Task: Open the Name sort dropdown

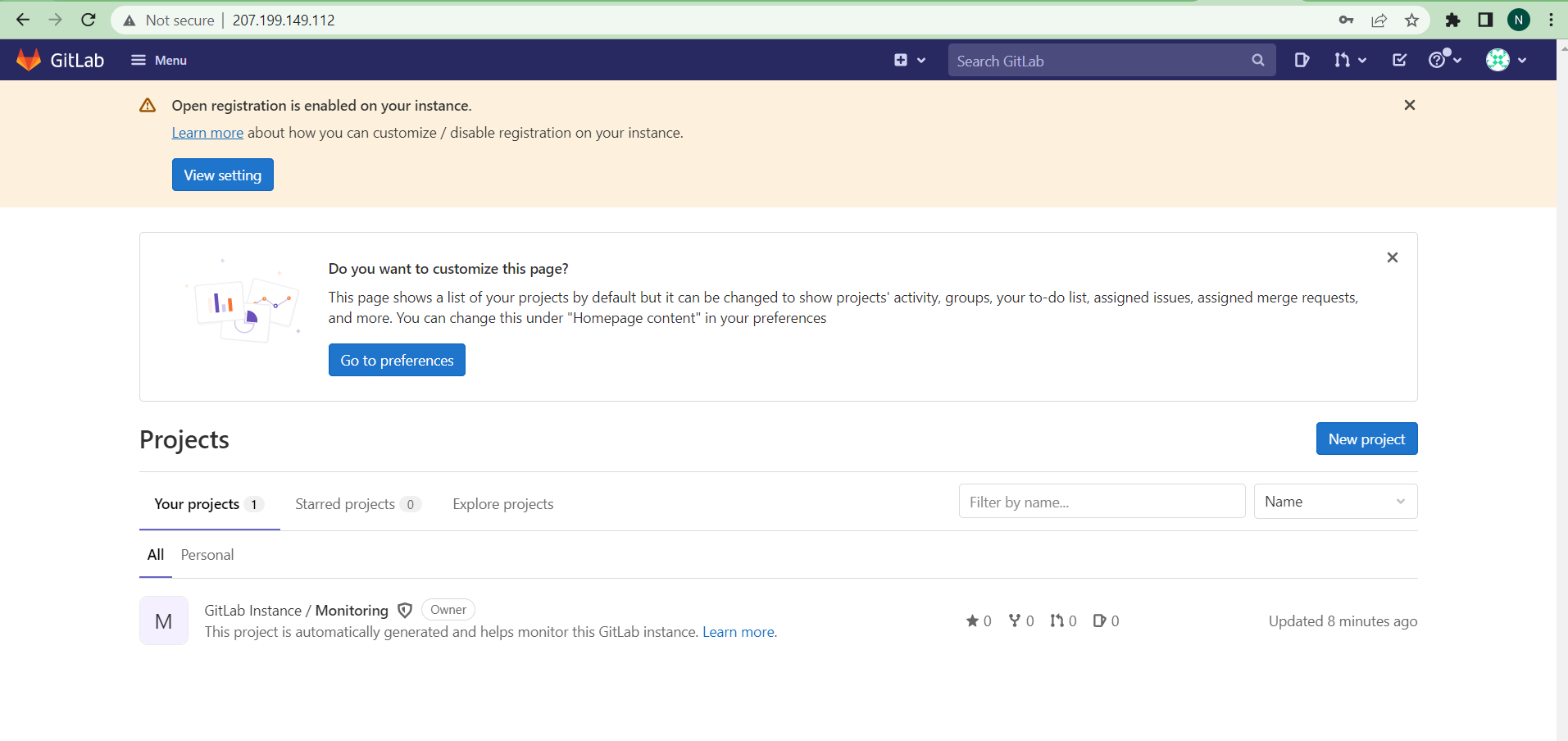Action: 1336,502
